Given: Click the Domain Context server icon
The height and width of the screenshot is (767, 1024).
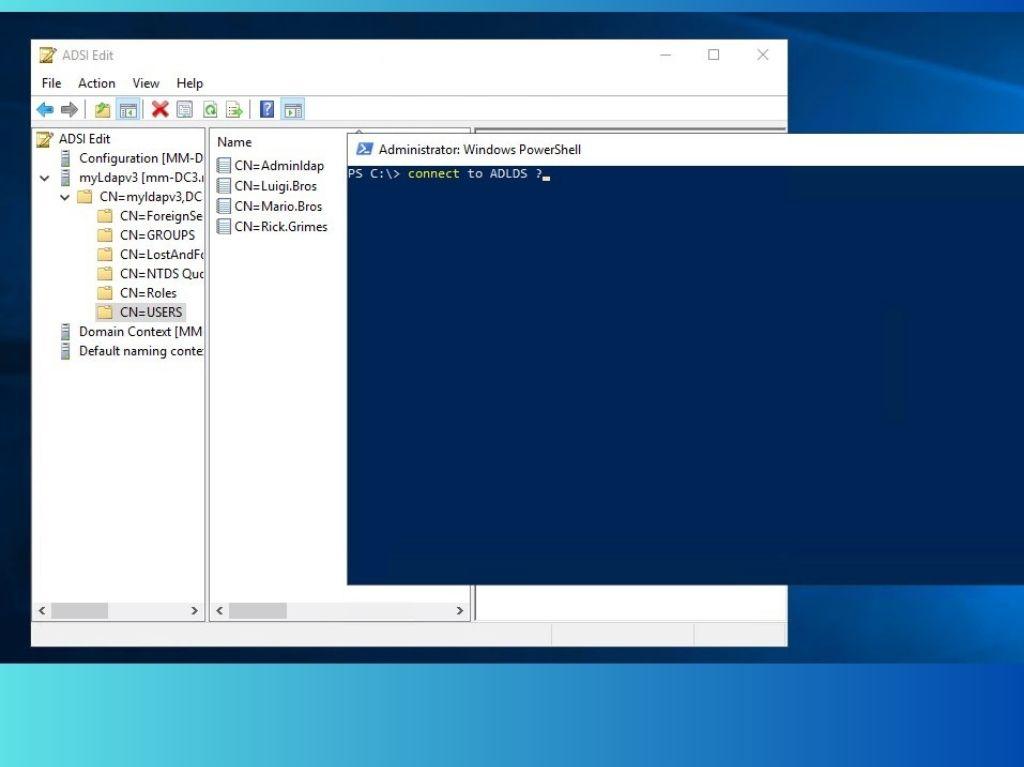Looking at the screenshot, I should [65, 331].
